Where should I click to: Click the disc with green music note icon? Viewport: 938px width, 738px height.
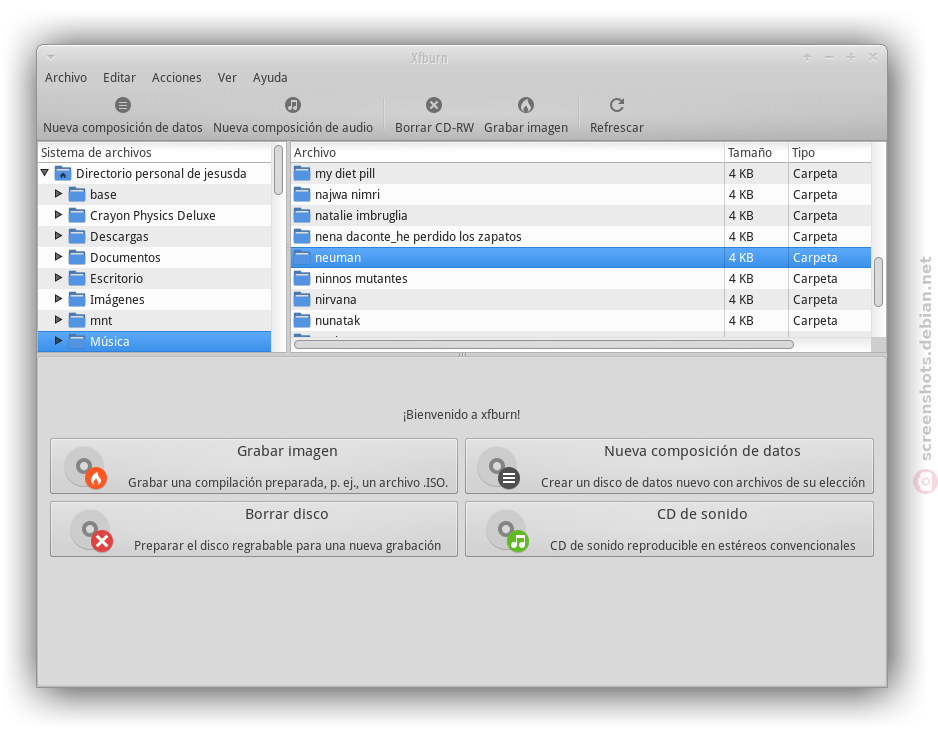(x=507, y=530)
